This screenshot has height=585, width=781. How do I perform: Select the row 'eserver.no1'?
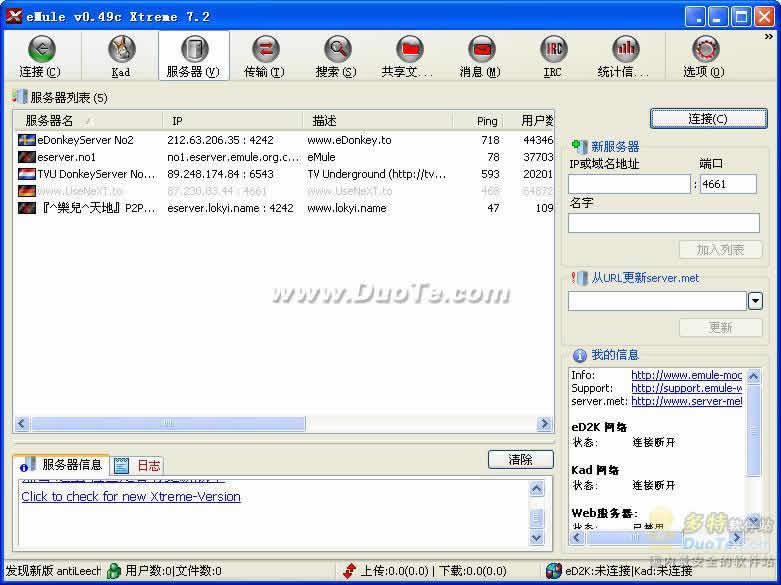(x=285, y=157)
